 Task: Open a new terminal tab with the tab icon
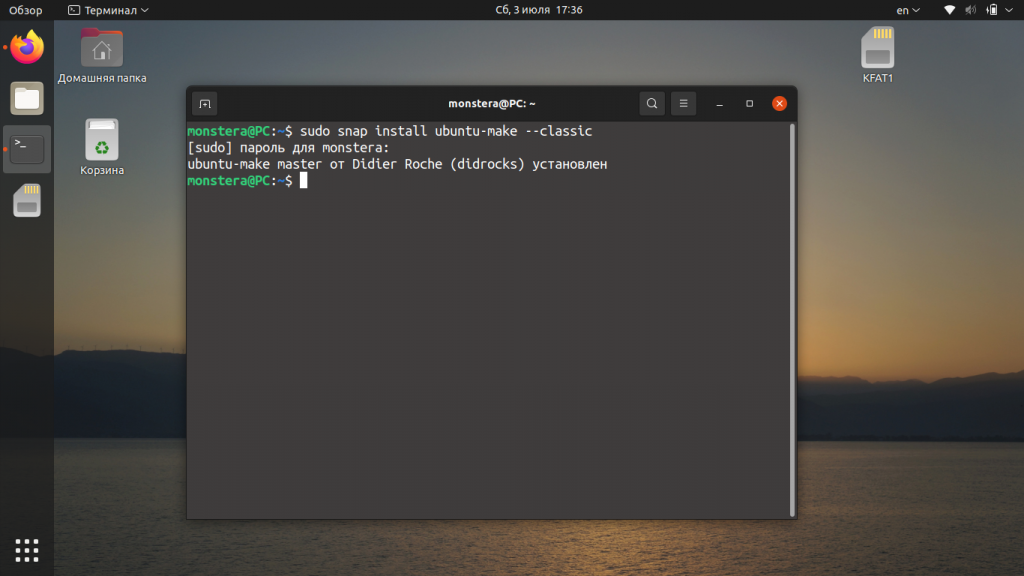[204, 103]
